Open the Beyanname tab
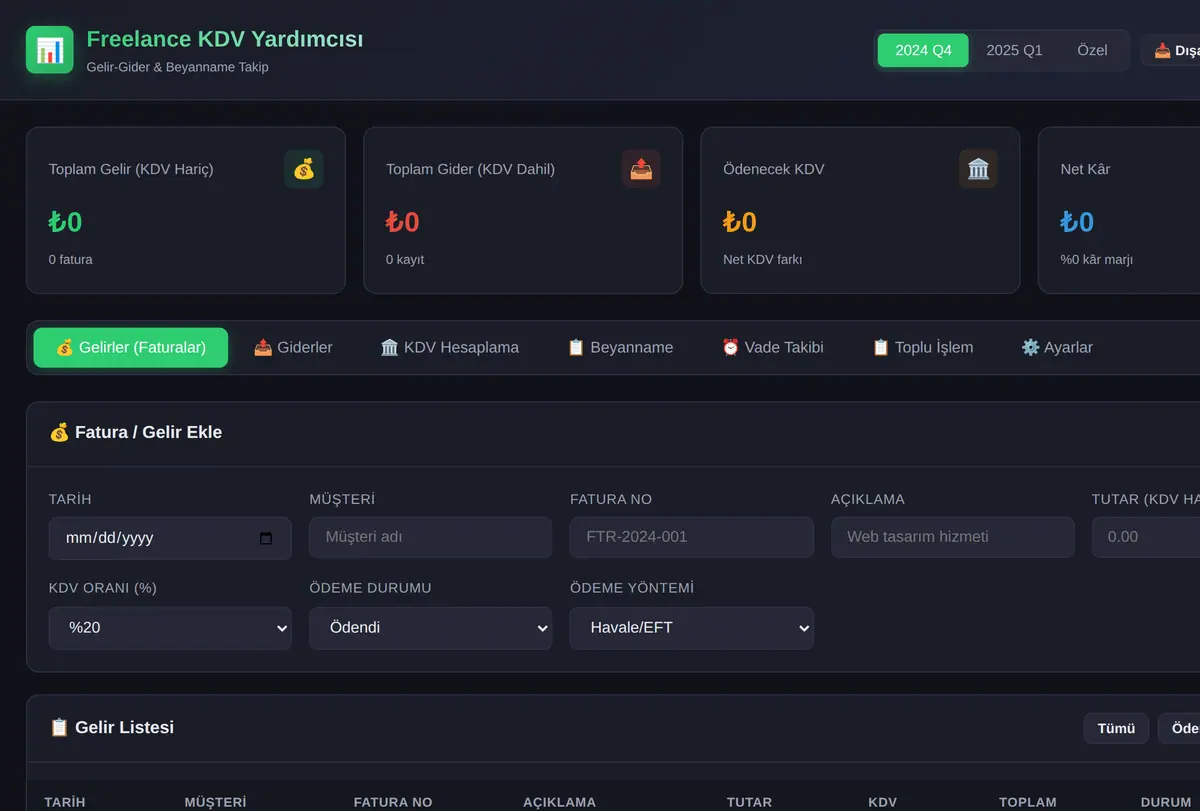The width and height of the screenshot is (1200, 811). tap(620, 348)
